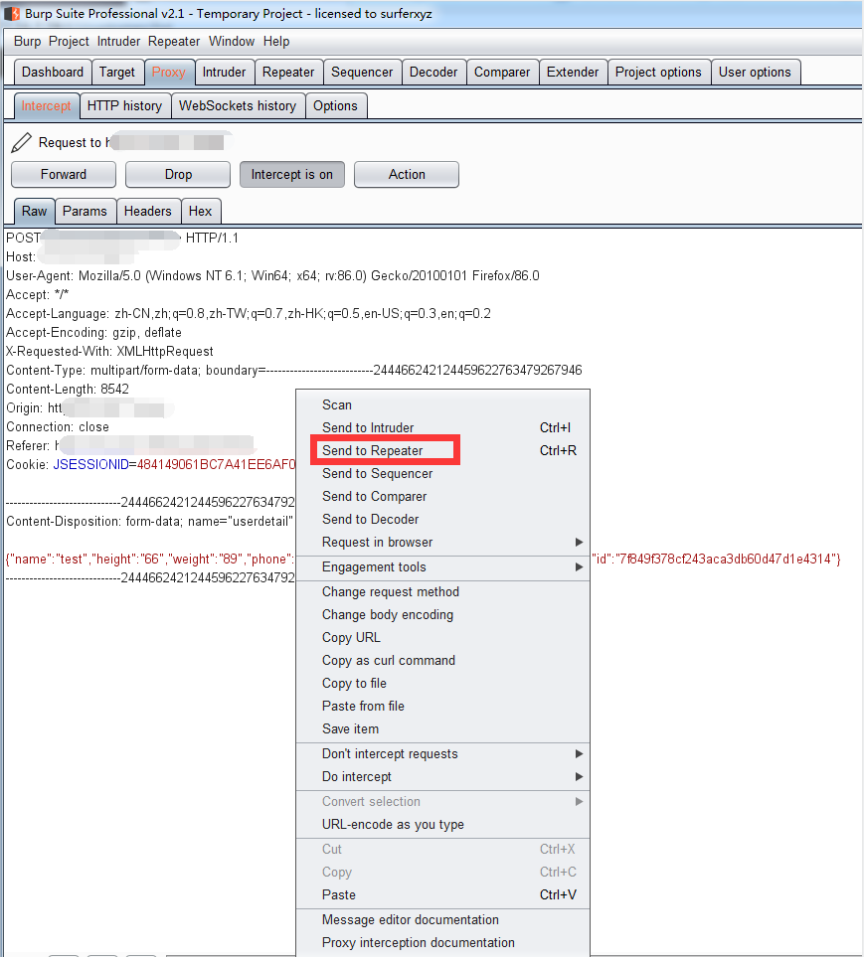Click the Content-Length: 8542 line

point(68,389)
